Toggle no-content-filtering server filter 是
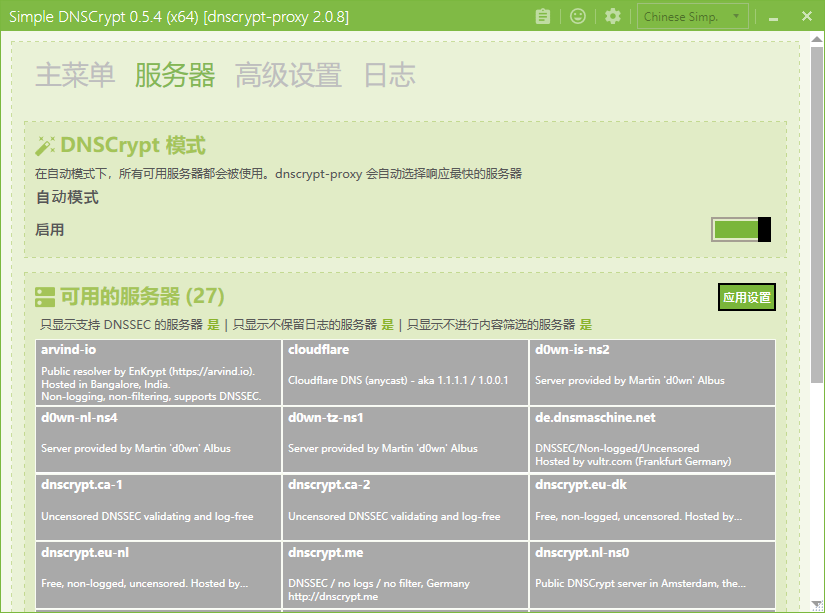This screenshot has height=613, width=825. (586, 325)
